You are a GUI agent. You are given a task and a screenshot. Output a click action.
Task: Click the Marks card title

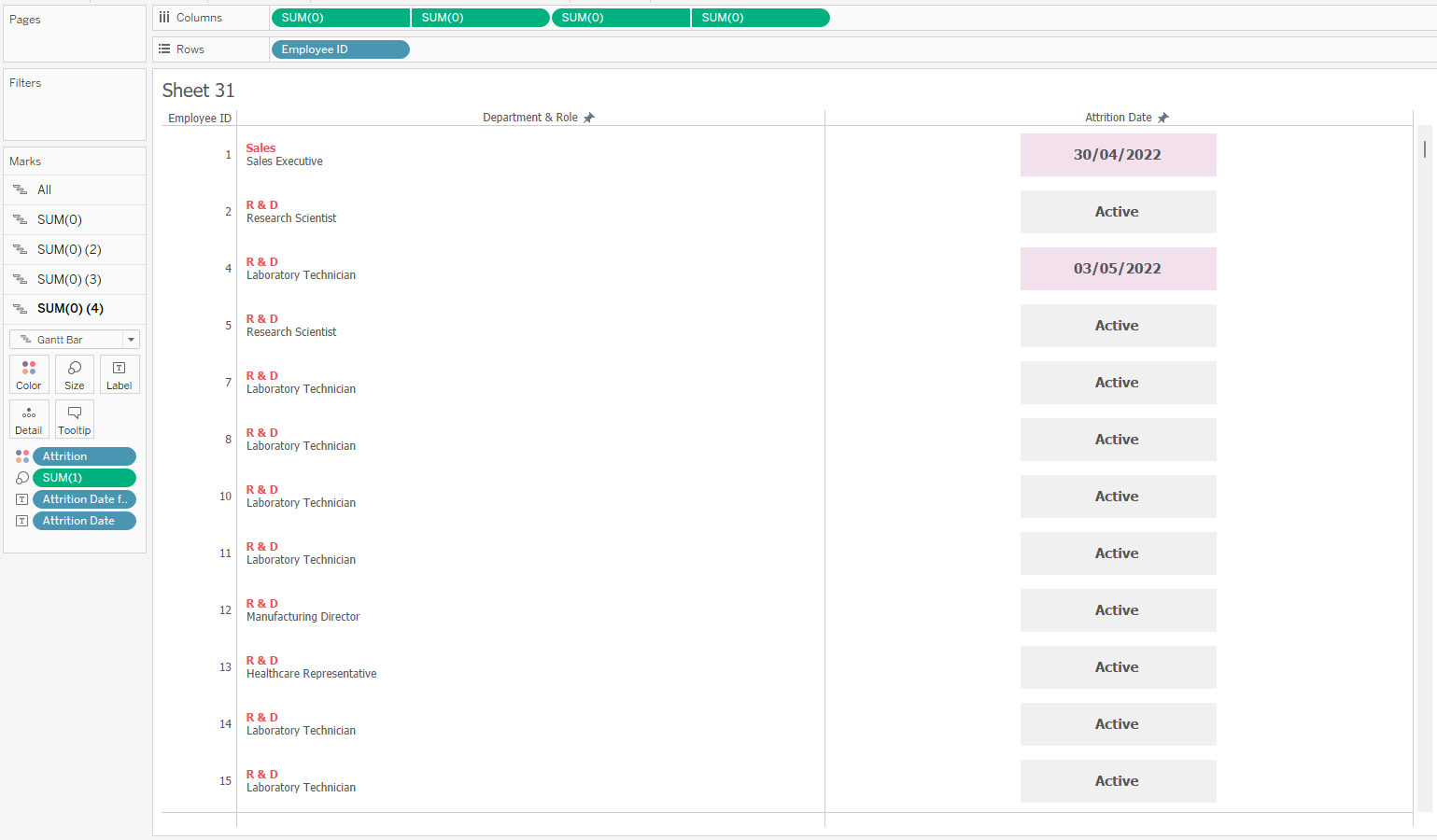pos(25,161)
